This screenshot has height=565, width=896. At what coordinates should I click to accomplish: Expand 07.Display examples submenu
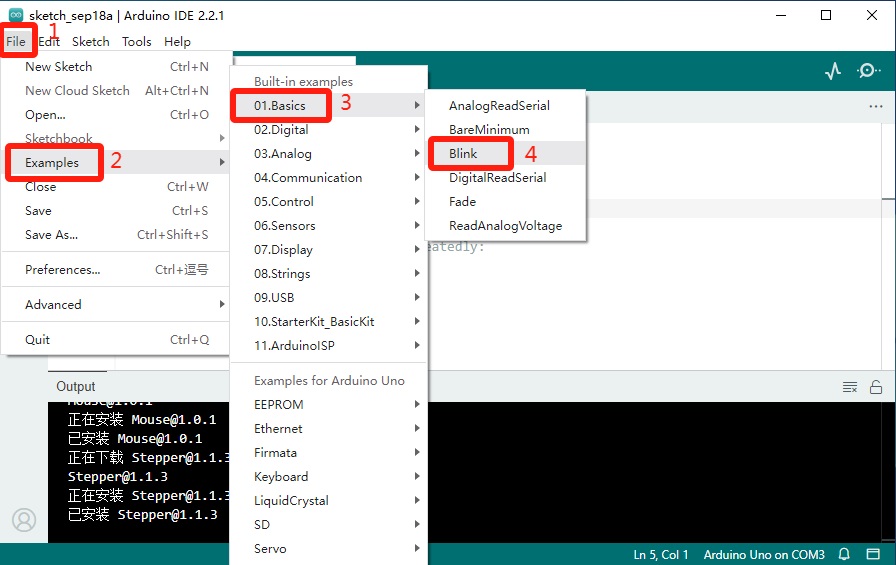[329, 250]
